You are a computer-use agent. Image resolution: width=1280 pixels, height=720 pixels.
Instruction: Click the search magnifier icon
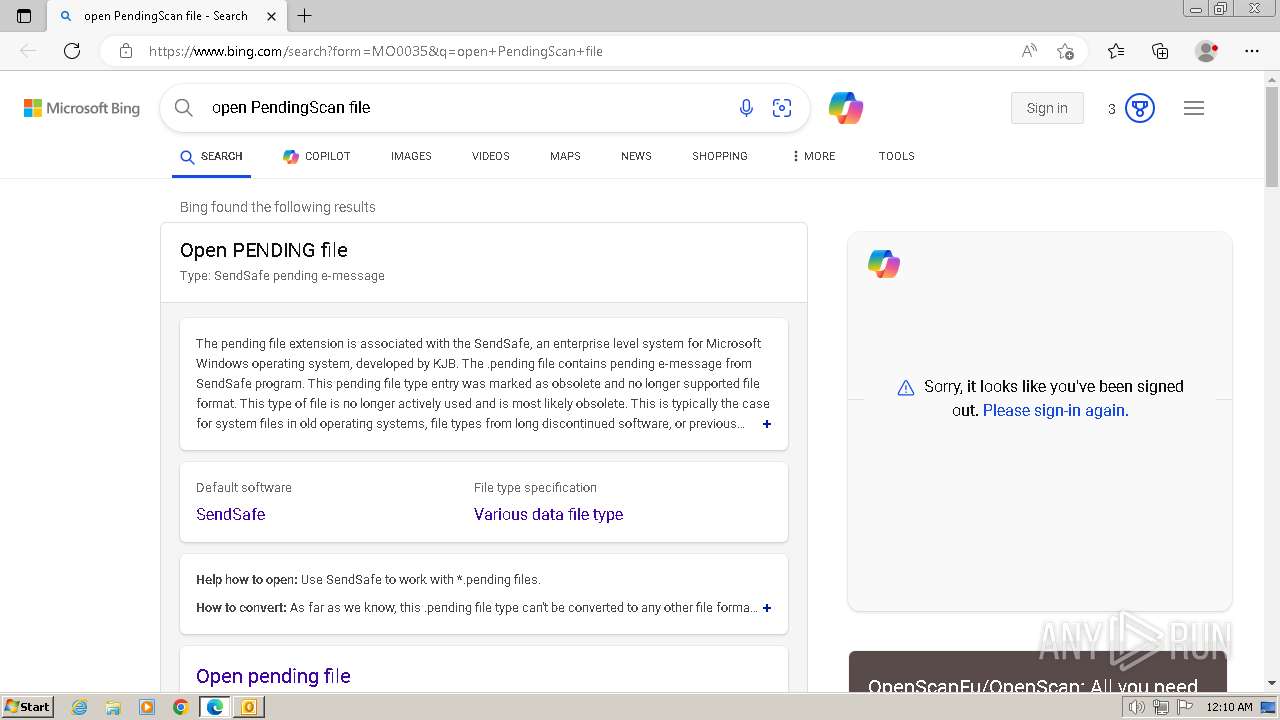coord(184,108)
